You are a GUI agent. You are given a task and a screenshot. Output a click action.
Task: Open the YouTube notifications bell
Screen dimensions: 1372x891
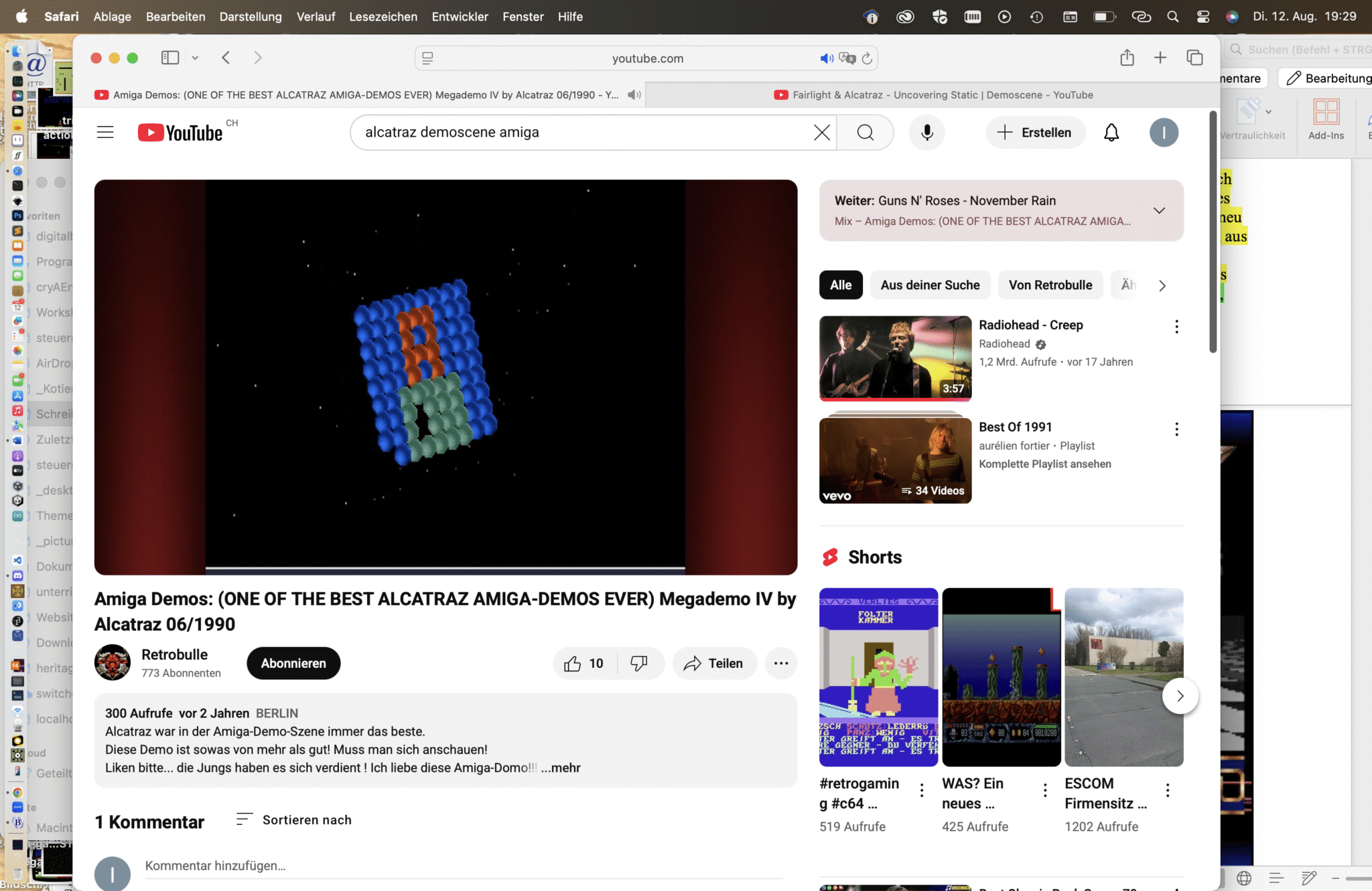pos(1111,132)
